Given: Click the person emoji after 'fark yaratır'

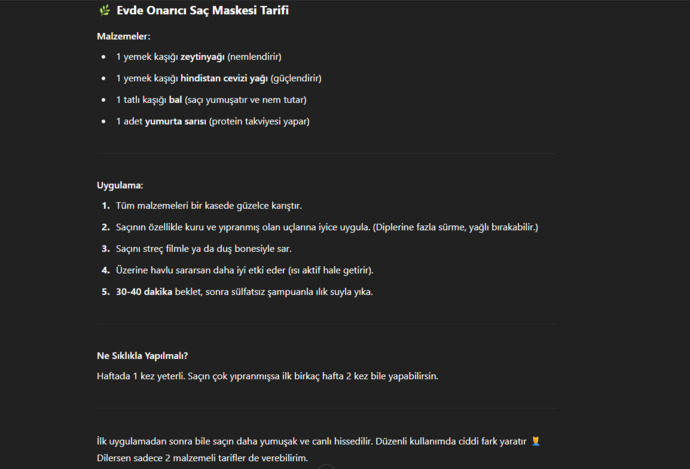Looking at the screenshot, I should pos(535,441).
